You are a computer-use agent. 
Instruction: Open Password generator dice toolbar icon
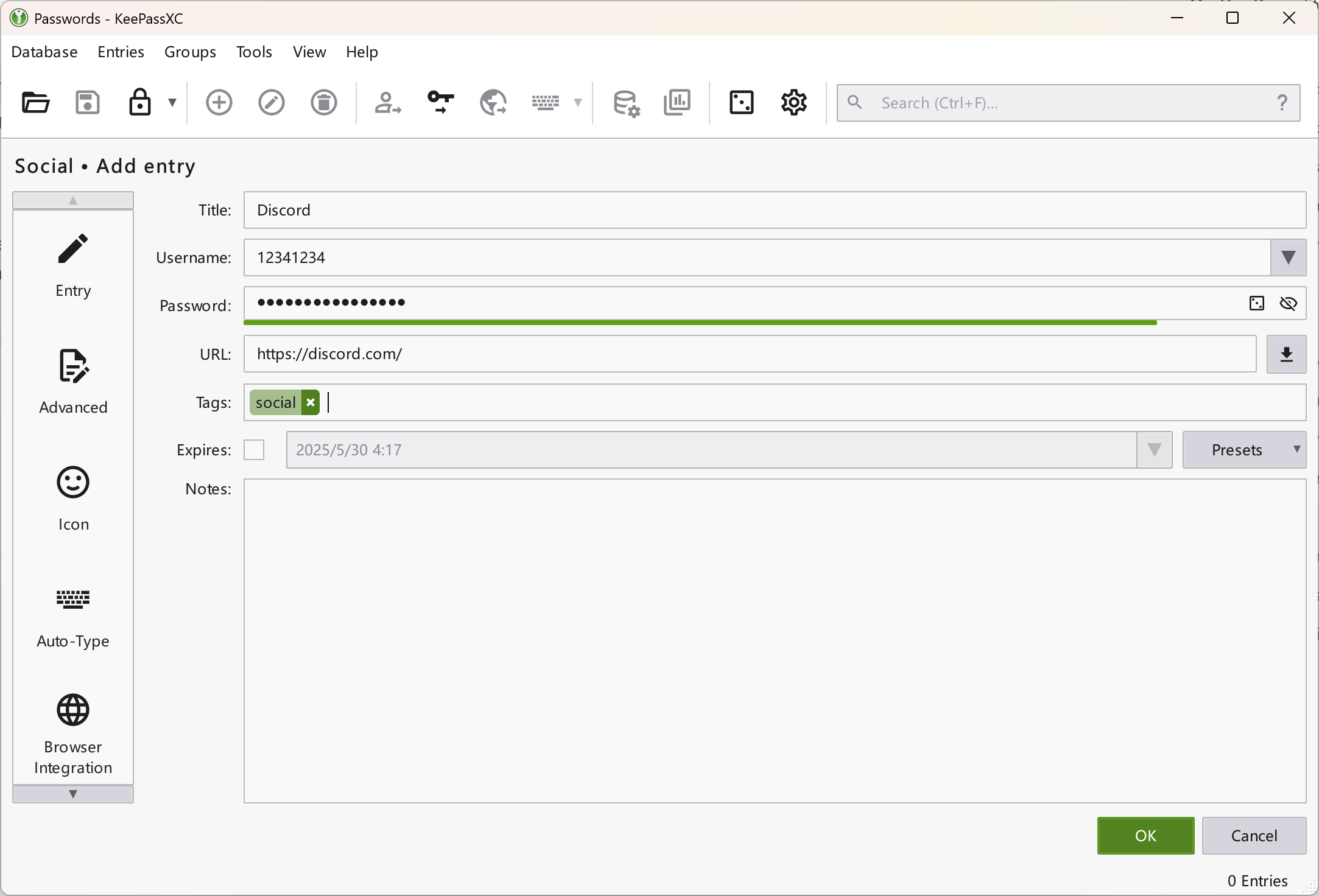[742, 102]
